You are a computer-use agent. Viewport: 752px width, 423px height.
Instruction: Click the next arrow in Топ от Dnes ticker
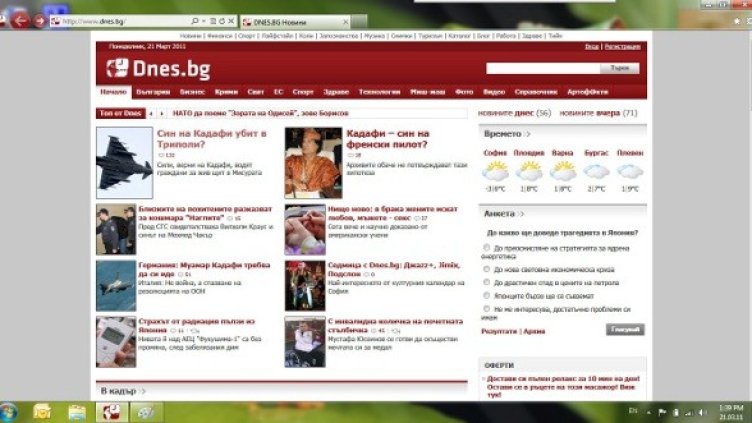[162, 114]
